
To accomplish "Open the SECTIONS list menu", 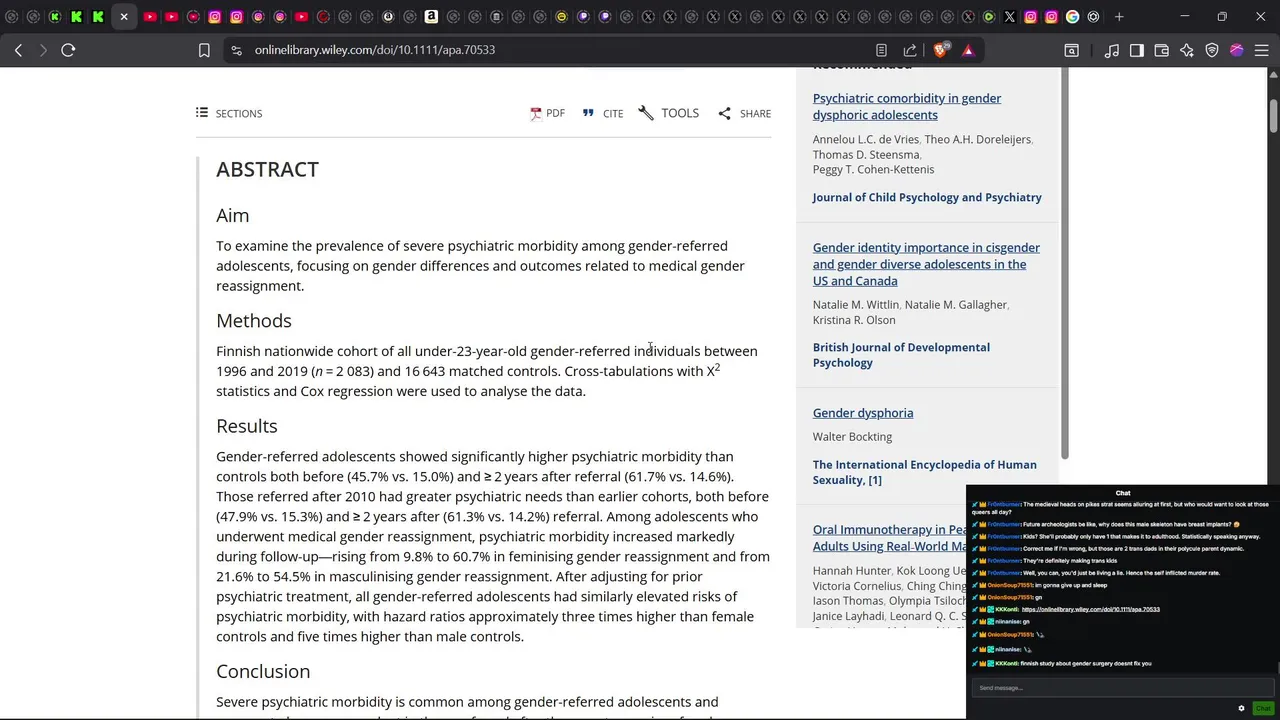I will [229, 113].
